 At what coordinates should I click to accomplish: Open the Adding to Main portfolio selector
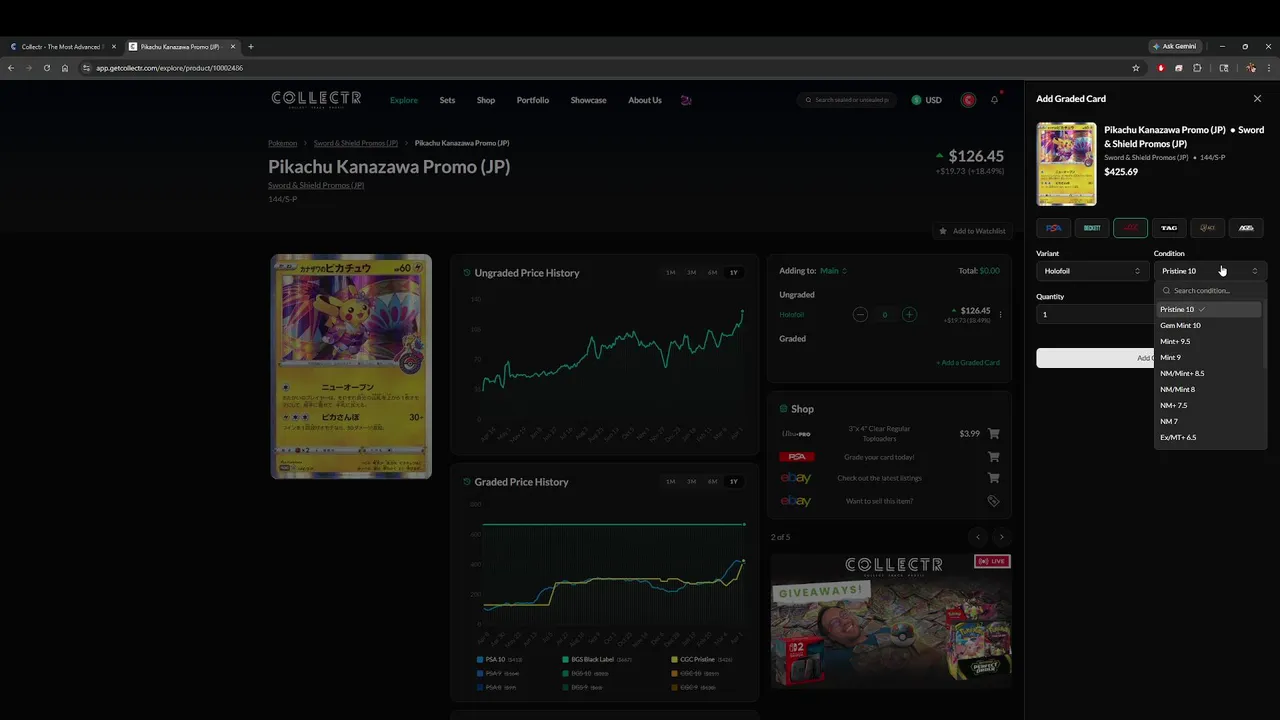pos(833,271)
